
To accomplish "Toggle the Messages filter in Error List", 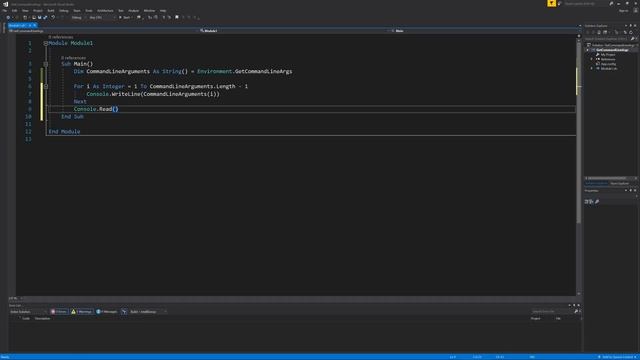I will pos(107,312).
